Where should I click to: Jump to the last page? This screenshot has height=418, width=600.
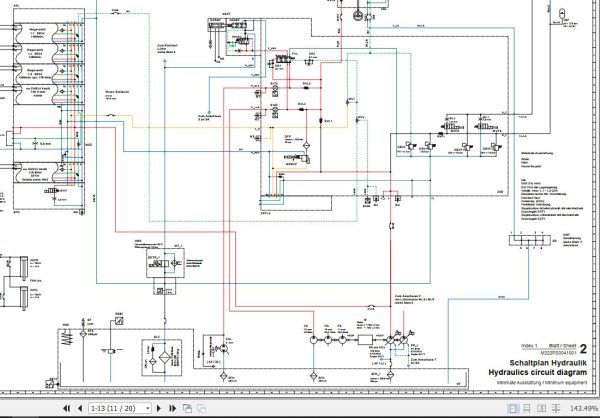172,408
